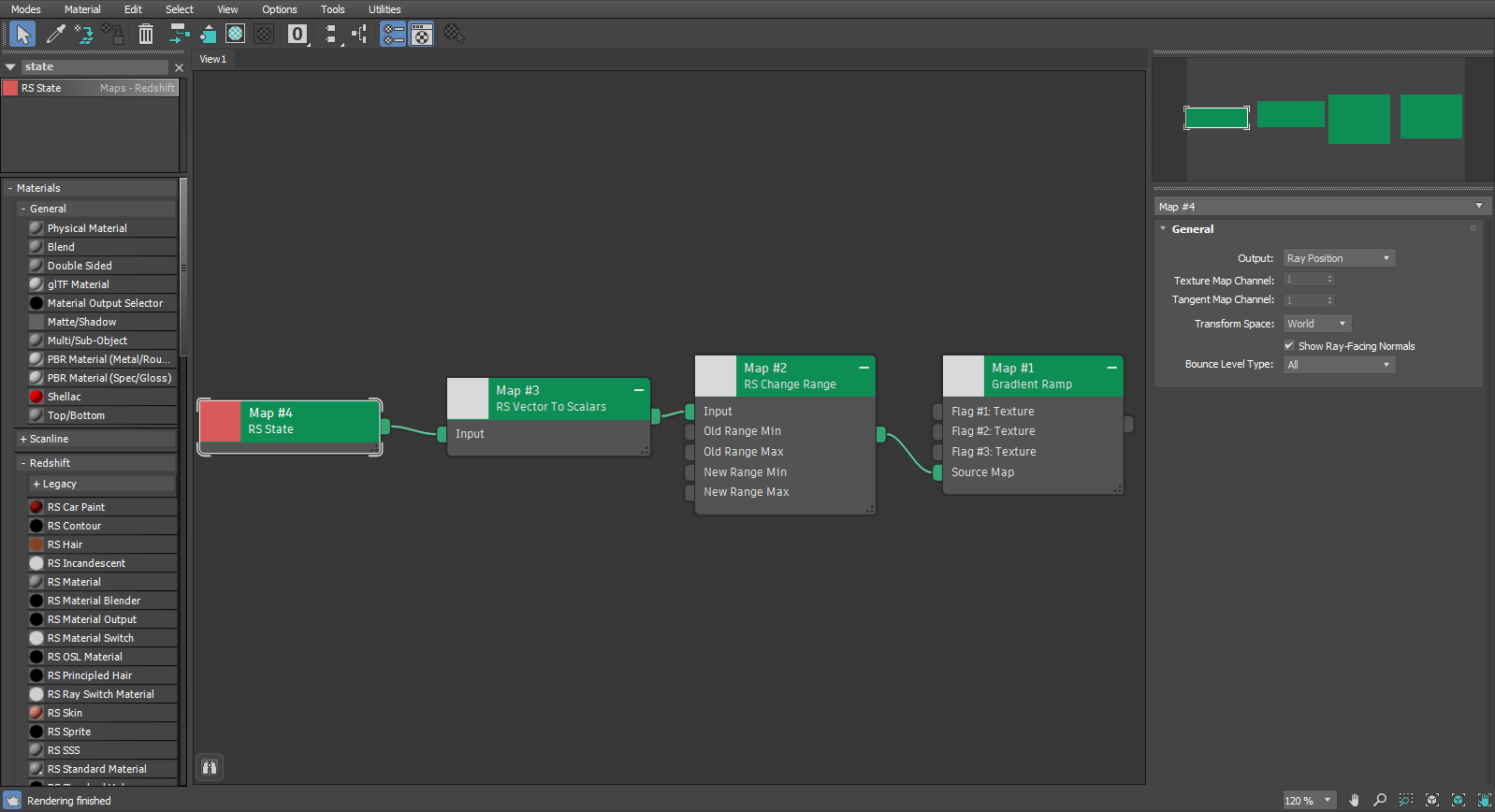Select RS Car Paint material entry
The height and width of the screenshot is (812, 1495).
pos(77,507)
